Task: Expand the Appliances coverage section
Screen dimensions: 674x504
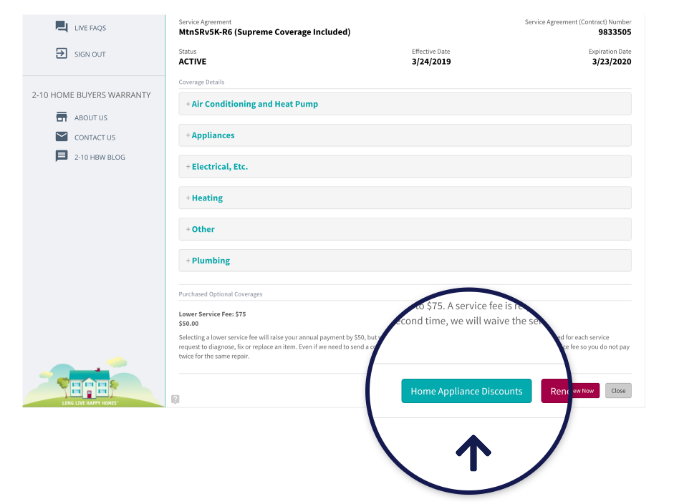Action: point(212,135)
